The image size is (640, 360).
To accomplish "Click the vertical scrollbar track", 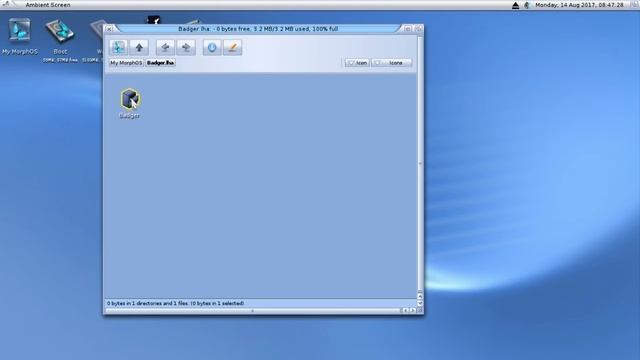I will [x=420, y=163].
